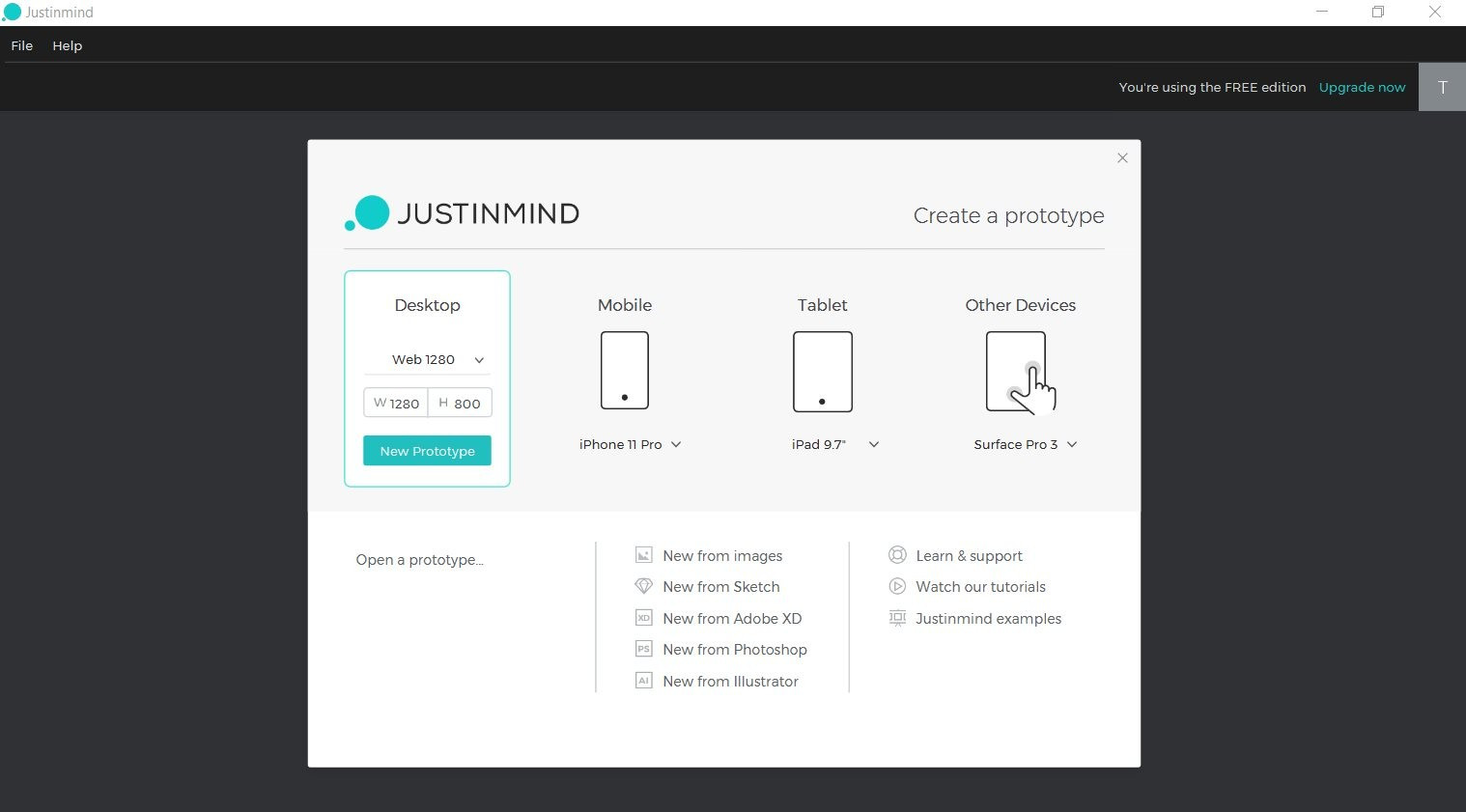Minimize the Justinmind window
The height and width of the screenshot is (812, 1466).
(x=1322, y=13)
